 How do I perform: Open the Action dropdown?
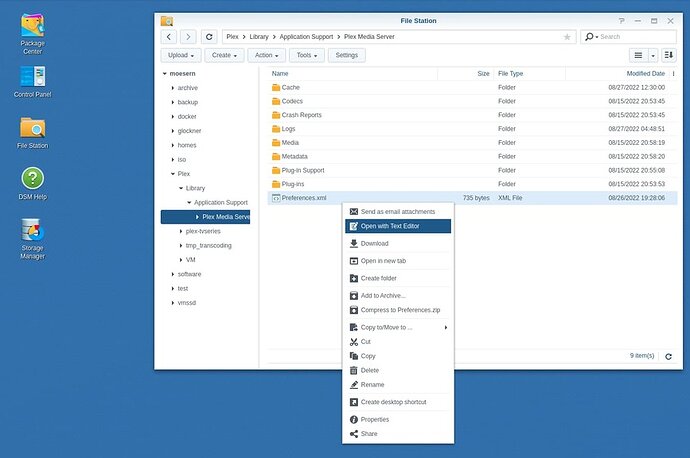[267, 55]
